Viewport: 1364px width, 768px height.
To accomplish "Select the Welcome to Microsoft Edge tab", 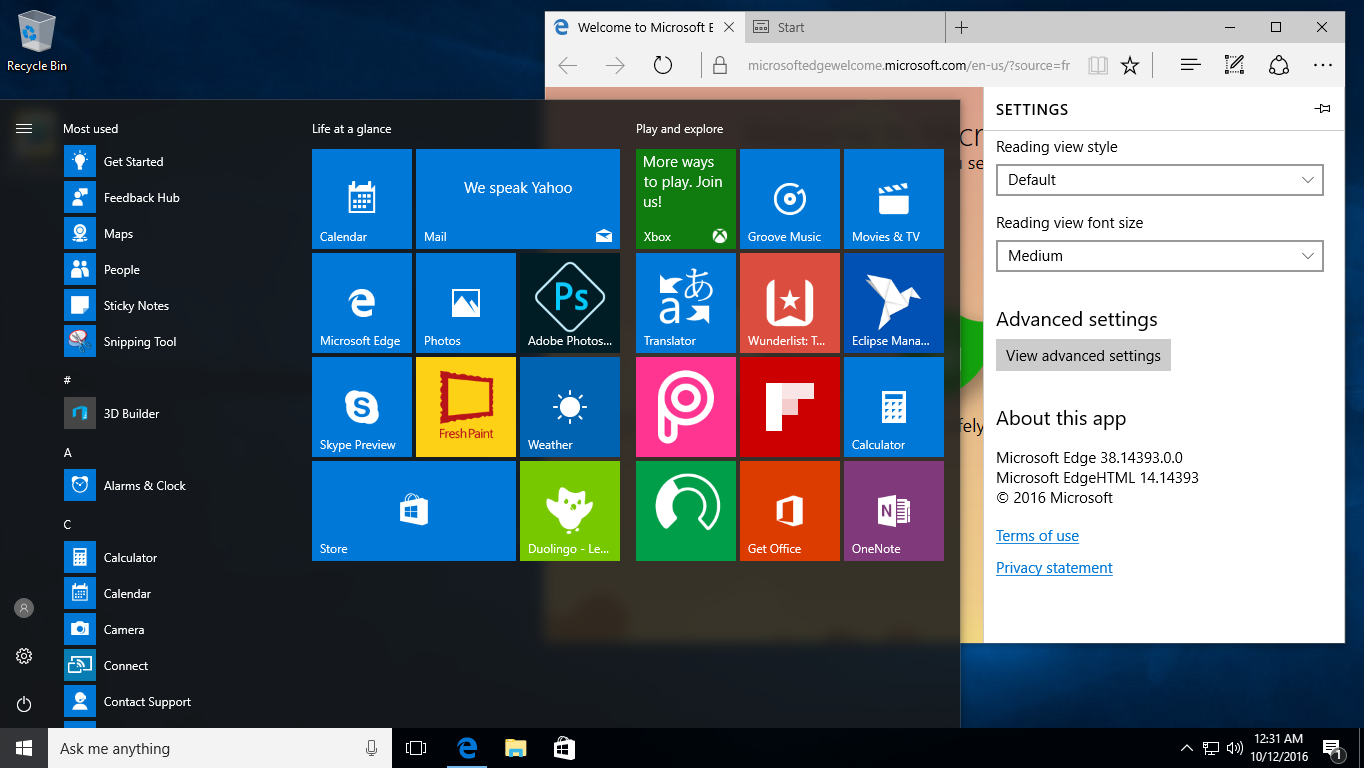I will (x=645, y=27).
